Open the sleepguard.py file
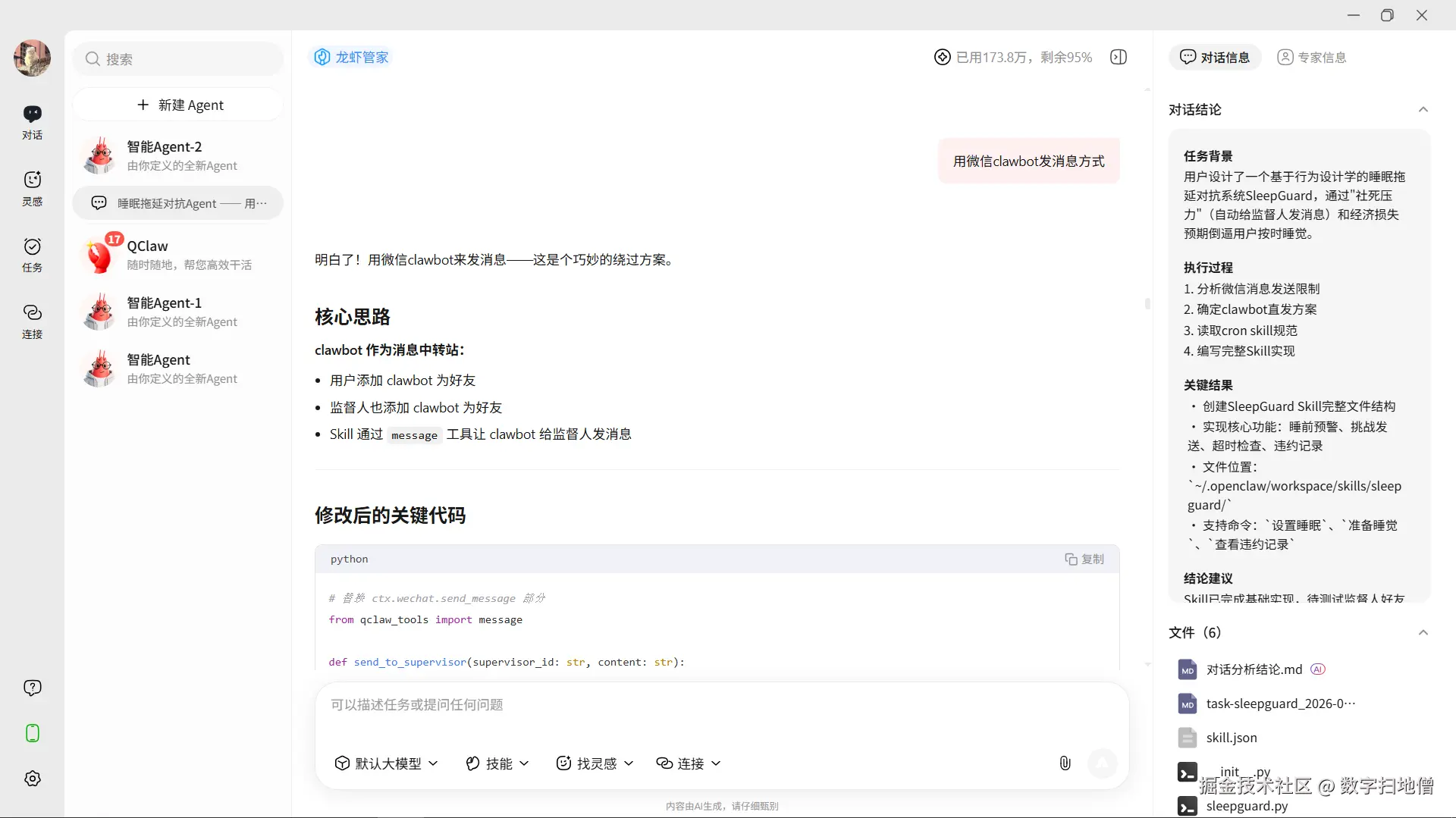This screenshot has height=818, width=1456. click(1233, 806)
